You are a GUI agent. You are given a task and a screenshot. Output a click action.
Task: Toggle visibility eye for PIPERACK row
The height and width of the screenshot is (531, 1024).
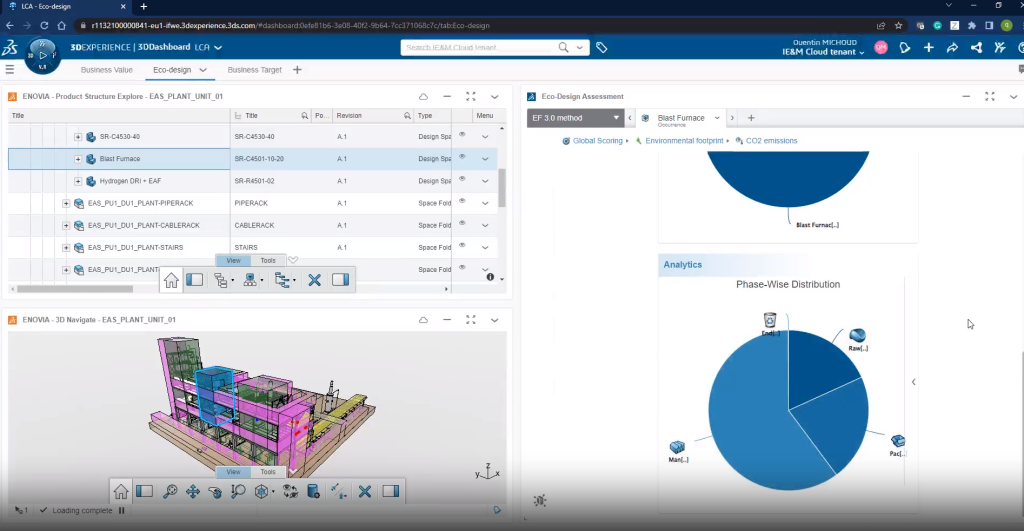coord(462,201)
